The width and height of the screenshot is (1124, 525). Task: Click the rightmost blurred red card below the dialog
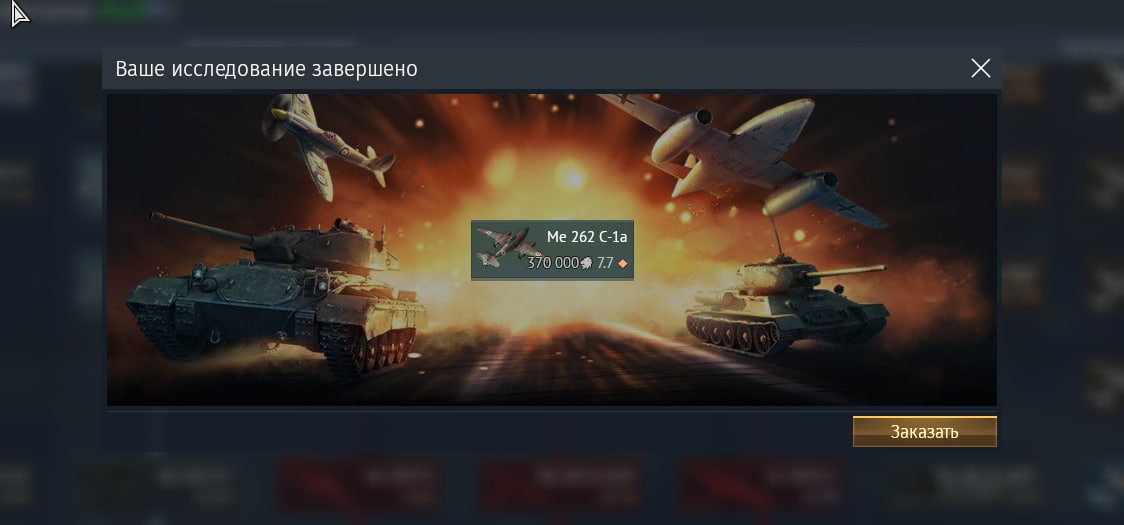(762, 482)
